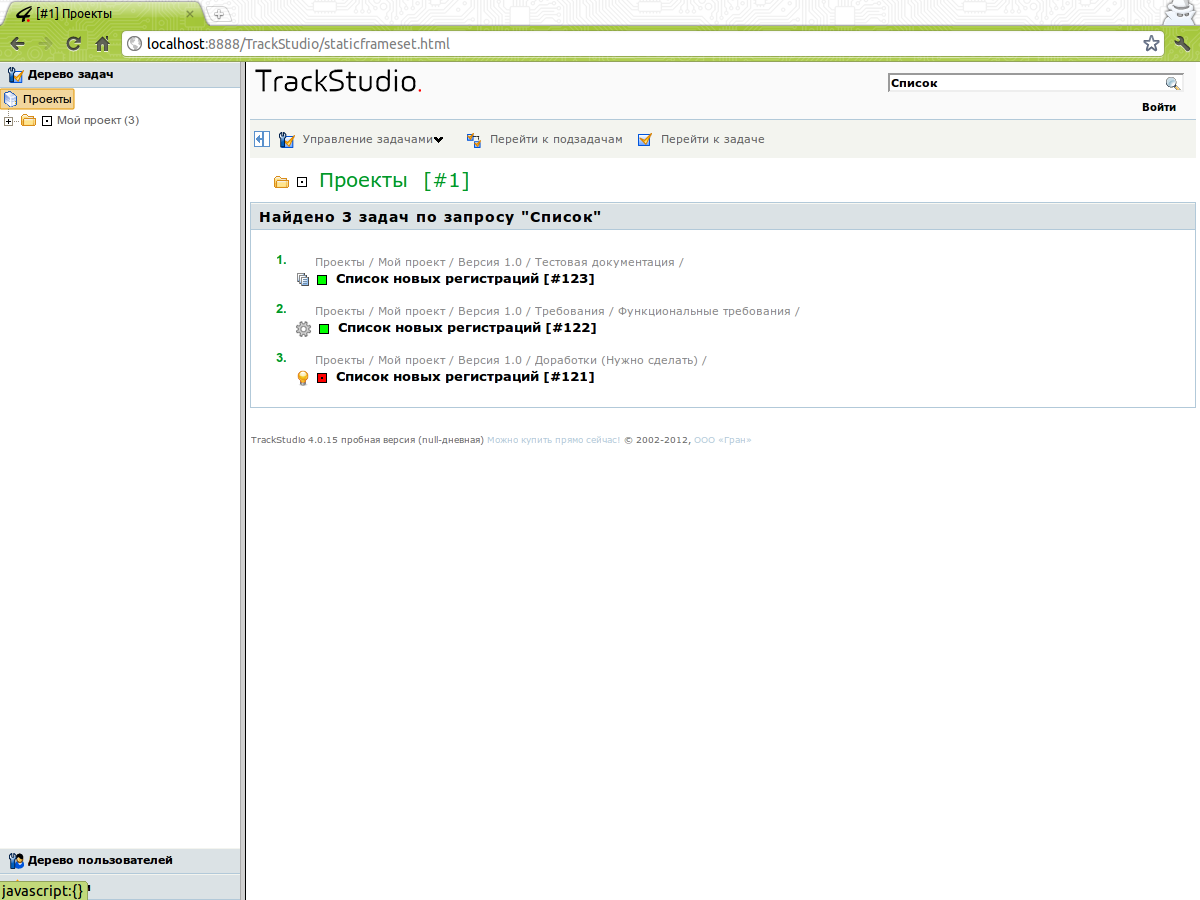Click the Дерево задач panel header text
Screen dimensions: 1200x900
coord(71,74)
